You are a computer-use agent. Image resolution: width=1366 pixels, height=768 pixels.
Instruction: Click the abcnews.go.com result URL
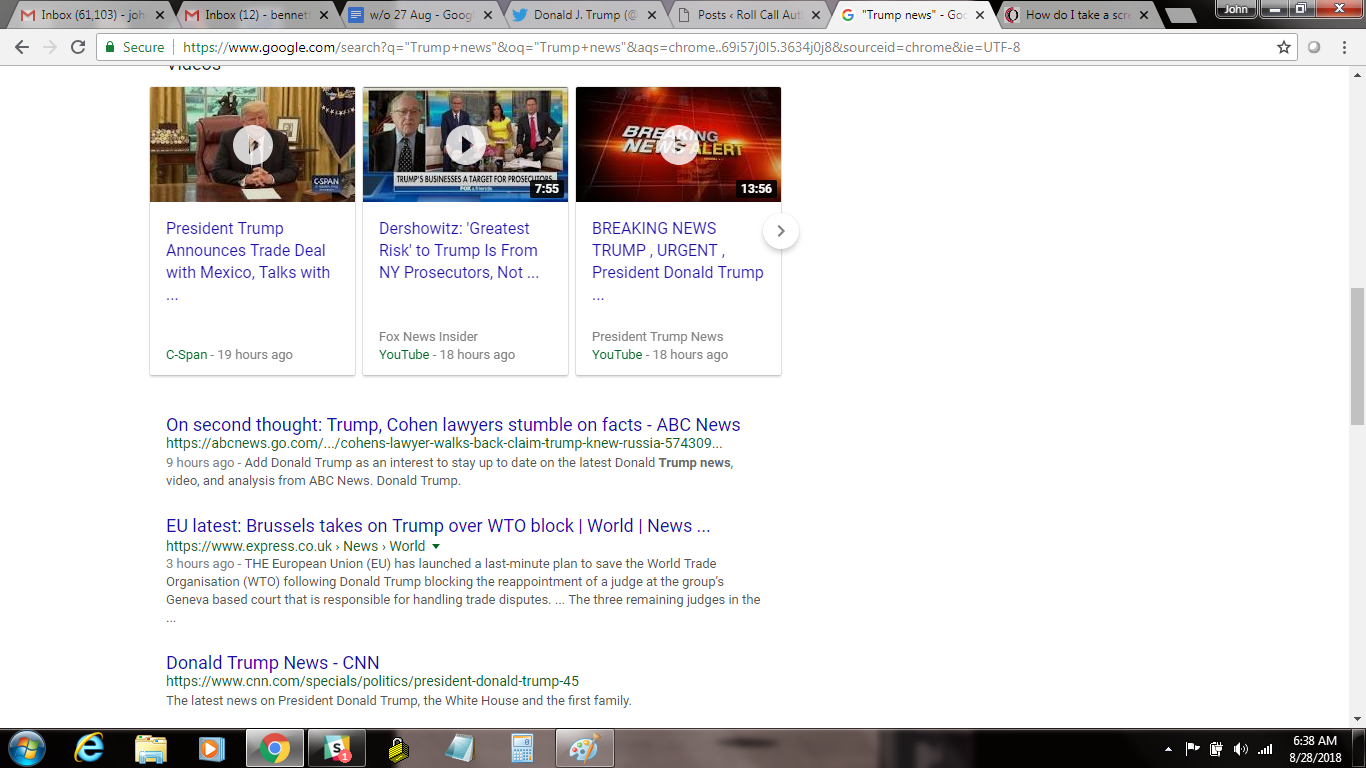click(444, 444)
